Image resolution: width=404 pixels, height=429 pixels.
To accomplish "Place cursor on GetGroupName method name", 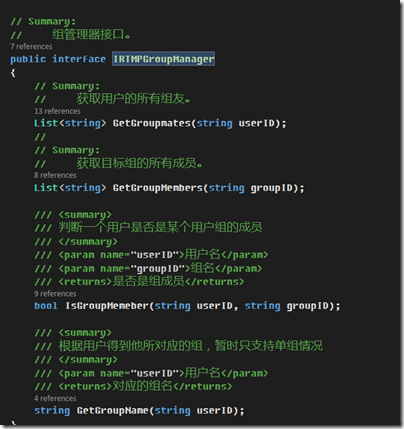I will tap(113, 410).
